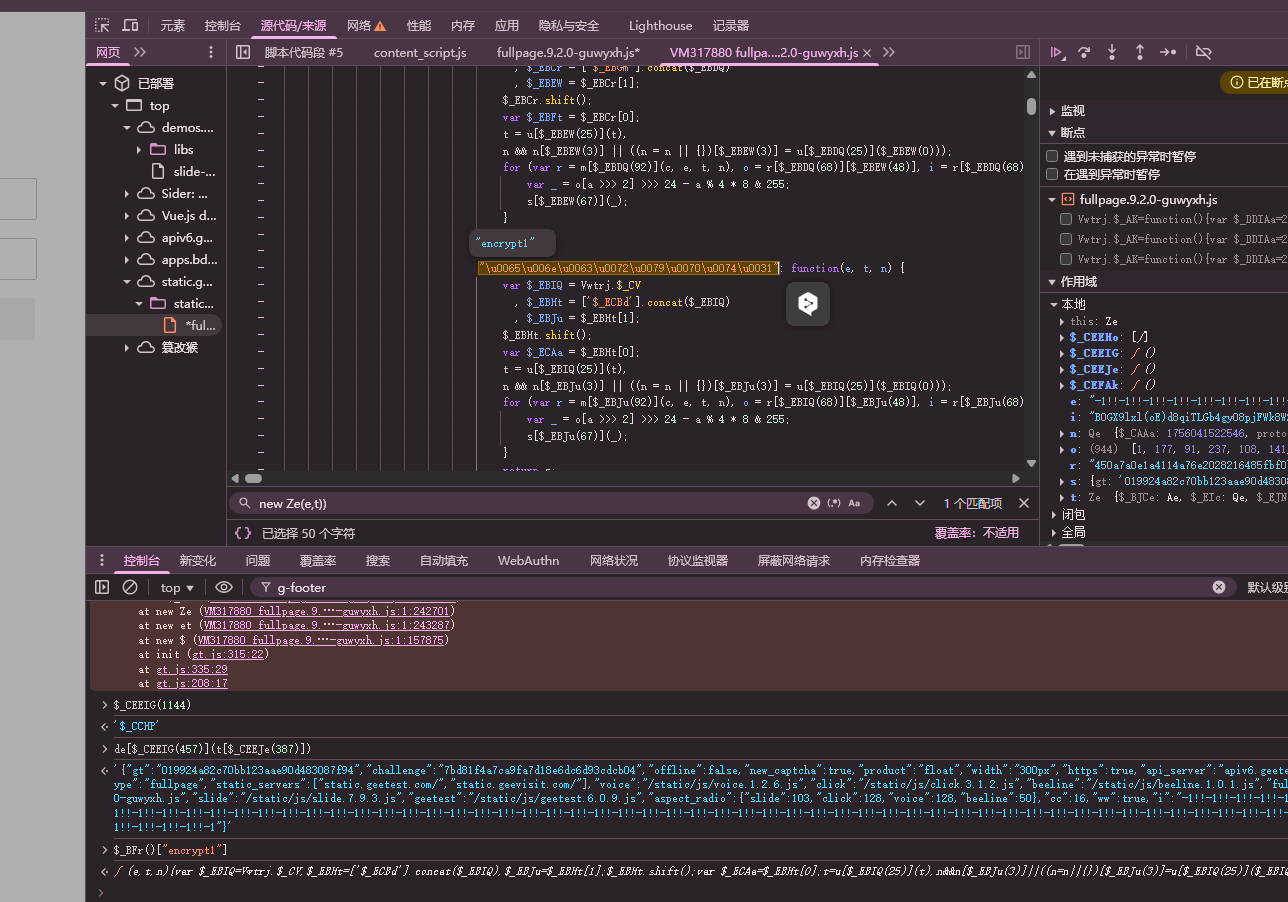Expand the Closure (闭包) scope
The height and width of the screenshot is (902, 1288).
[x=1052, y=514]
